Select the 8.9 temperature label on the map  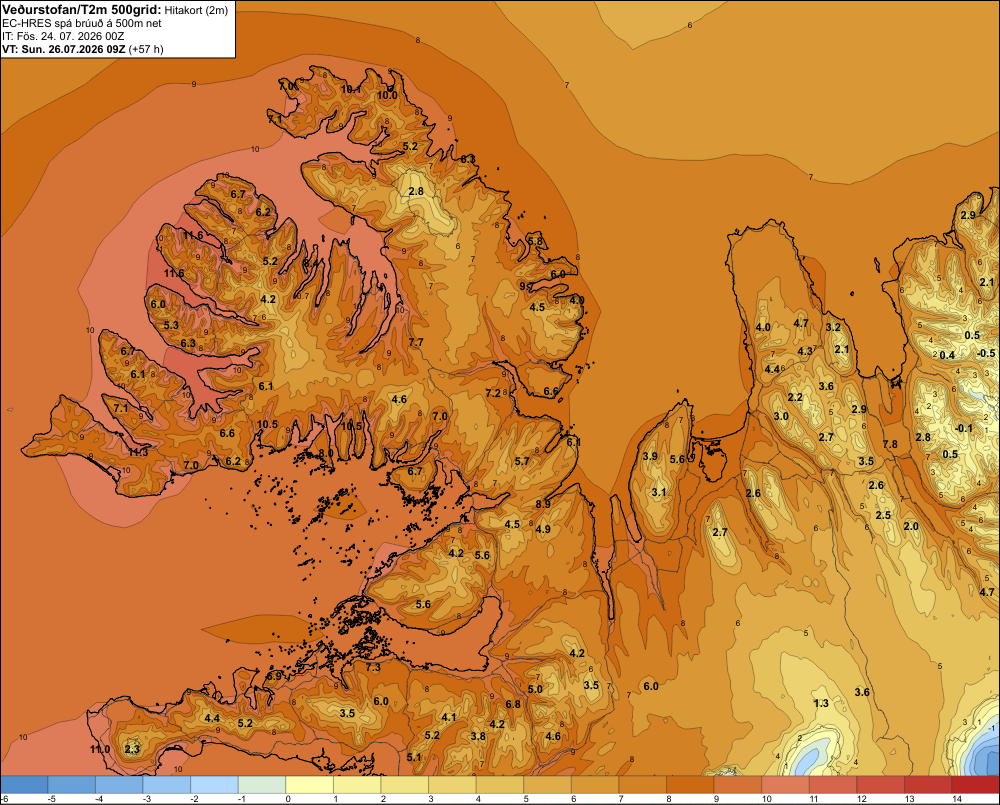click(x=543, y=504)
